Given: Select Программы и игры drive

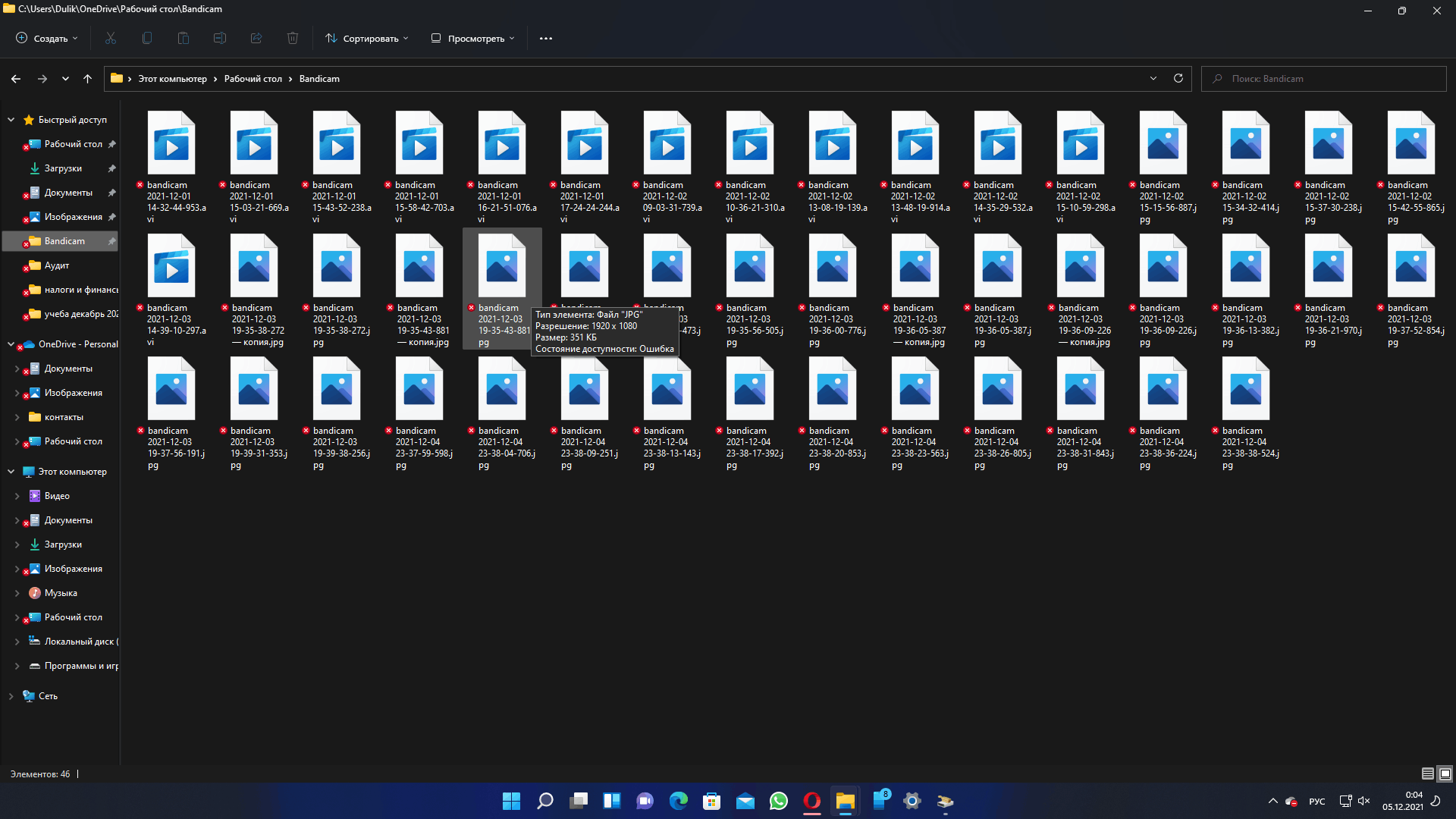Looking at the screenshot, I should [x=73, y=666].
